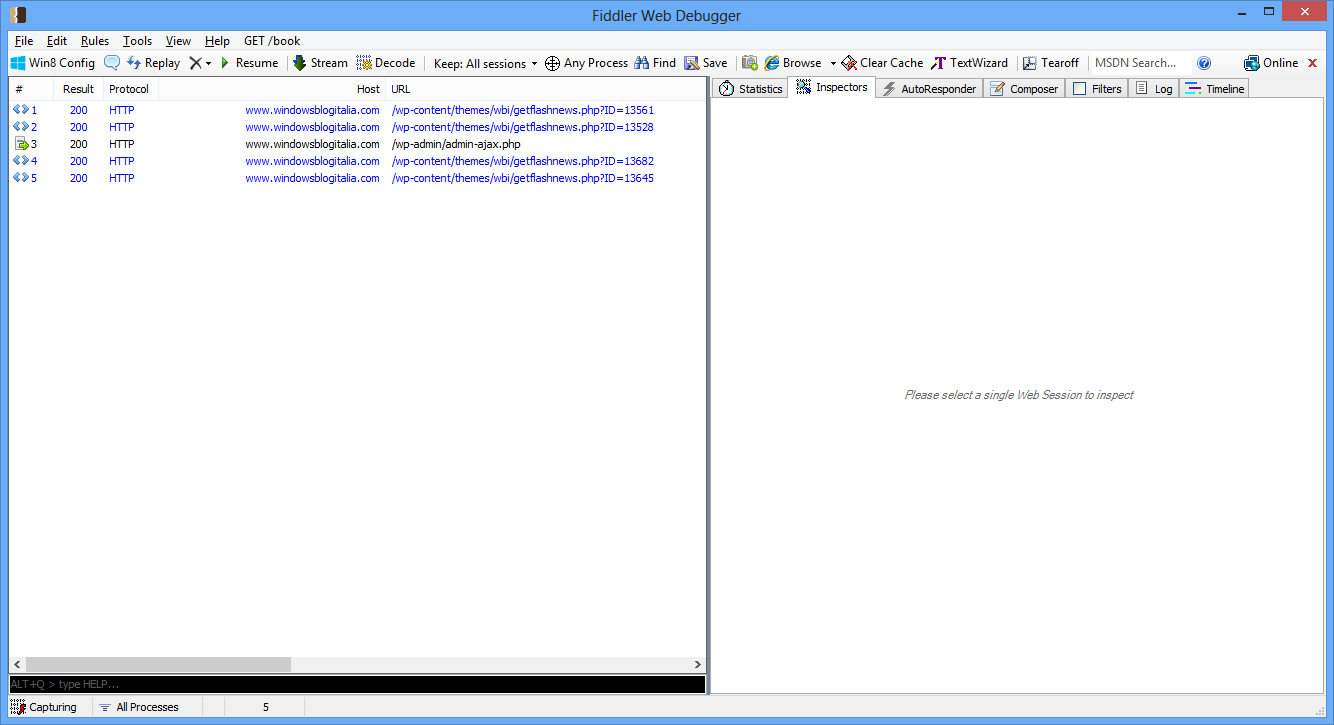Click the comment speech bubble icon
Viewport: 1334px width, 725px height.
[x=112, y=63]
